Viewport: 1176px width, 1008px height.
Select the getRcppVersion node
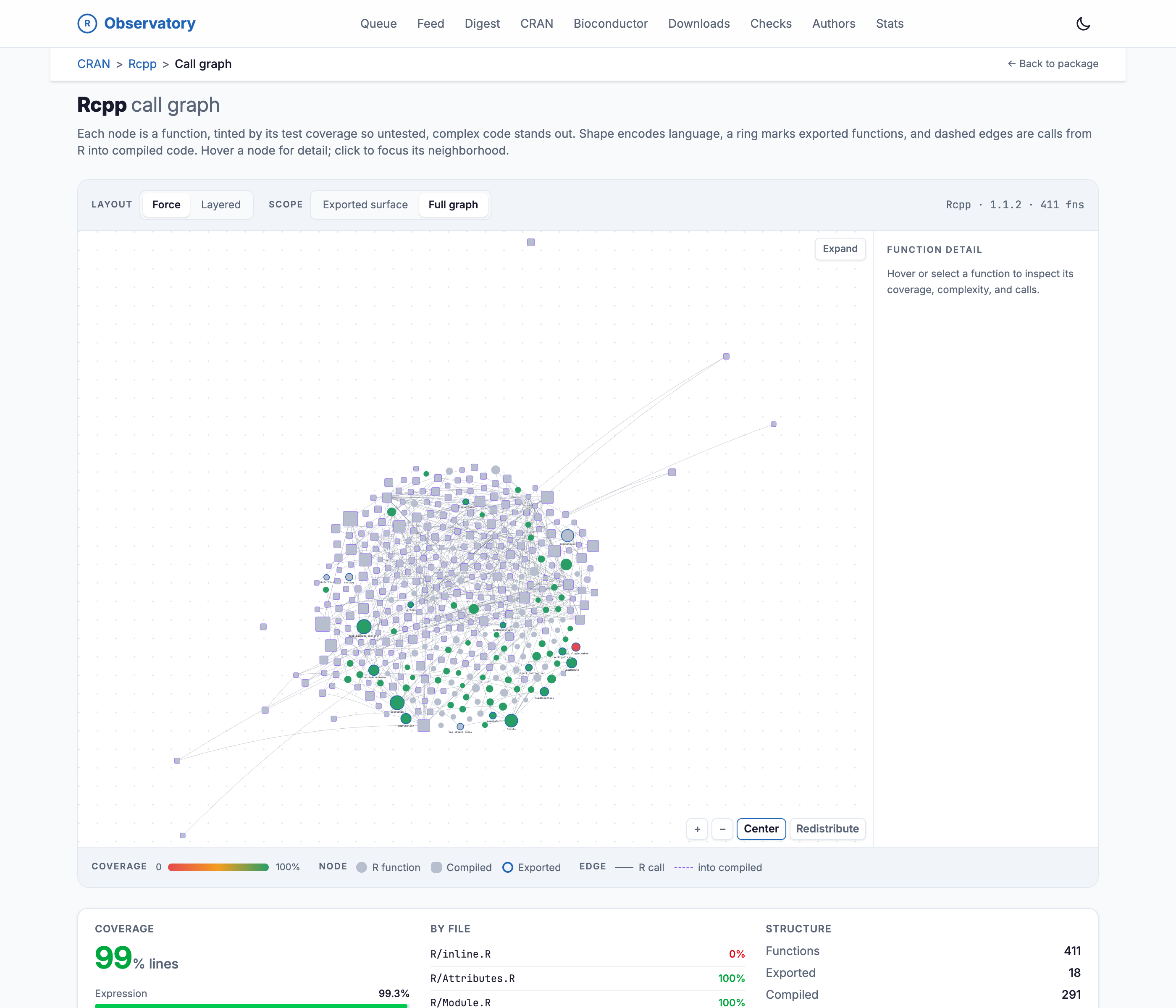pyautogui.click(x=503, y=625)
